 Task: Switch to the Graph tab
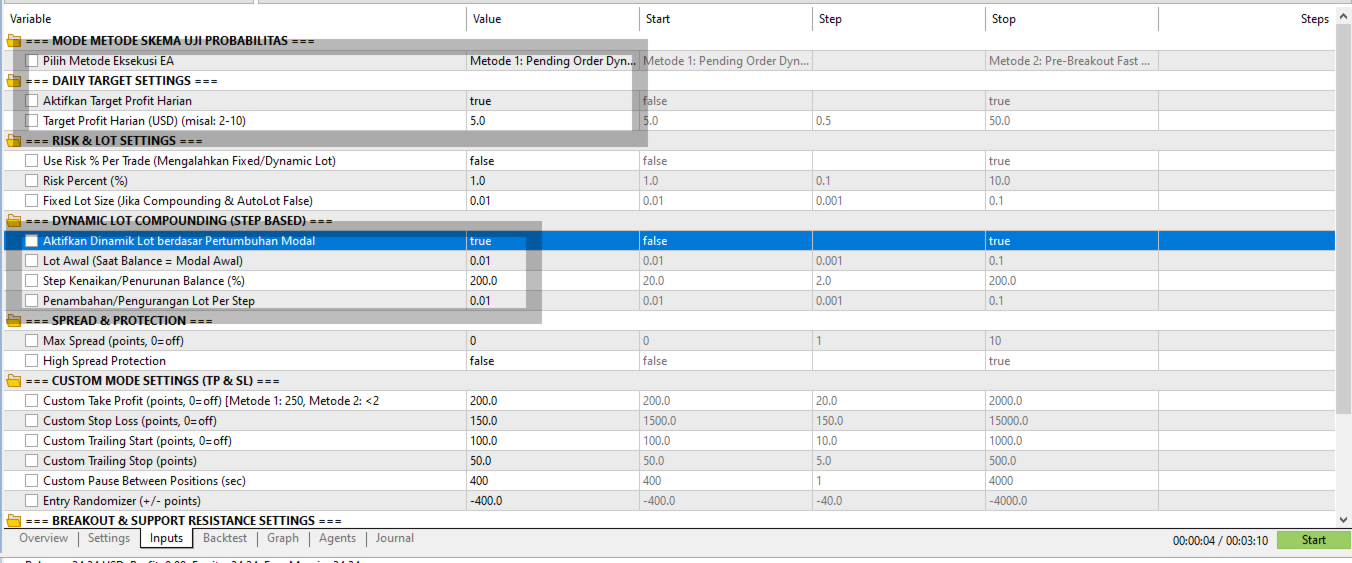pyautogui.click(x=283, y=538)
